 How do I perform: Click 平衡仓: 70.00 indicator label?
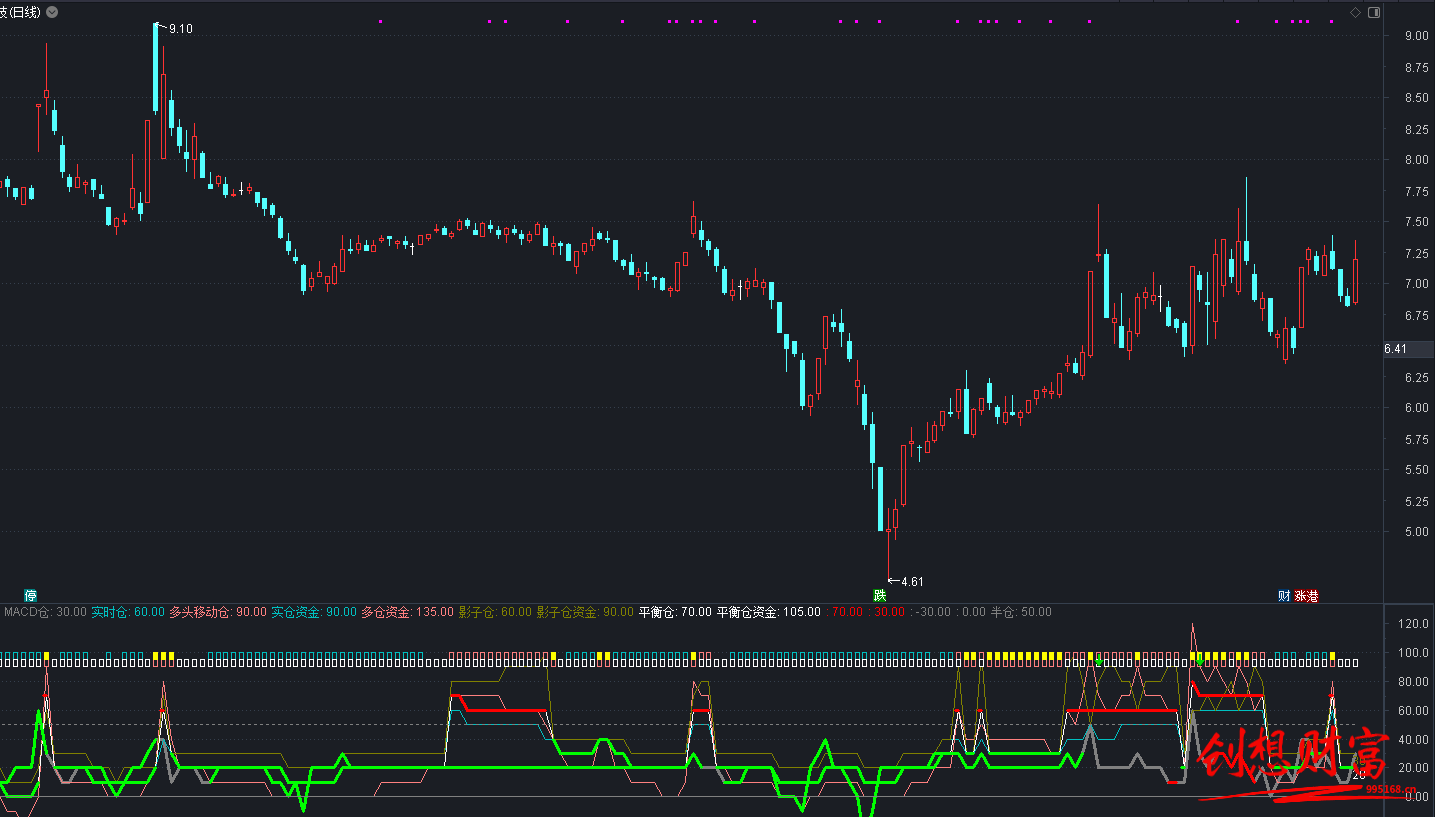675,611
